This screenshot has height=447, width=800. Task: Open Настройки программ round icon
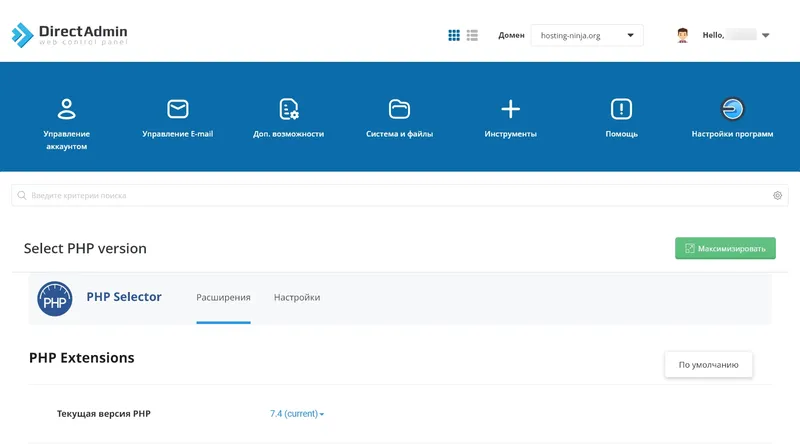point(732,109)
